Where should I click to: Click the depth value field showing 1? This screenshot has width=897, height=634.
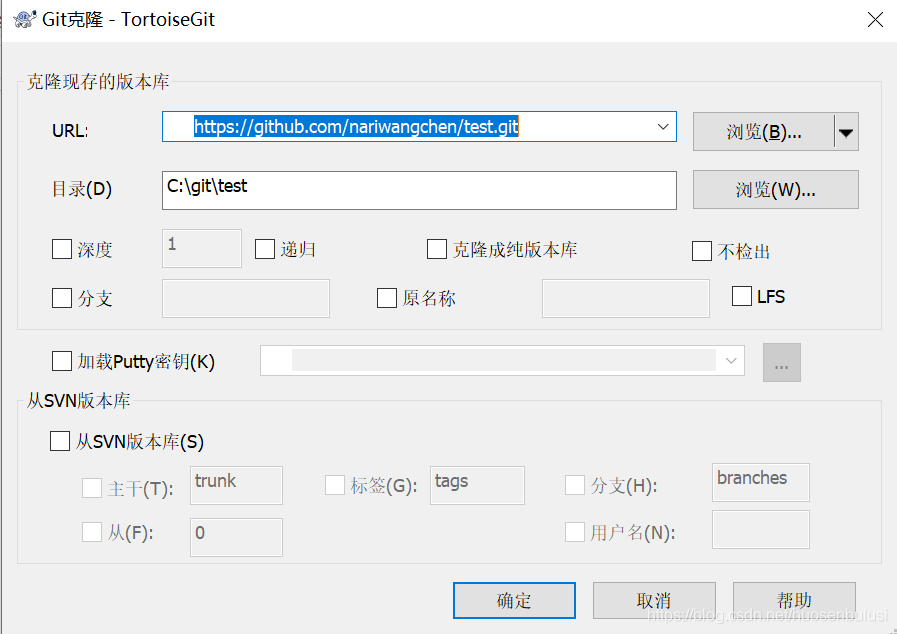[202, 248]
